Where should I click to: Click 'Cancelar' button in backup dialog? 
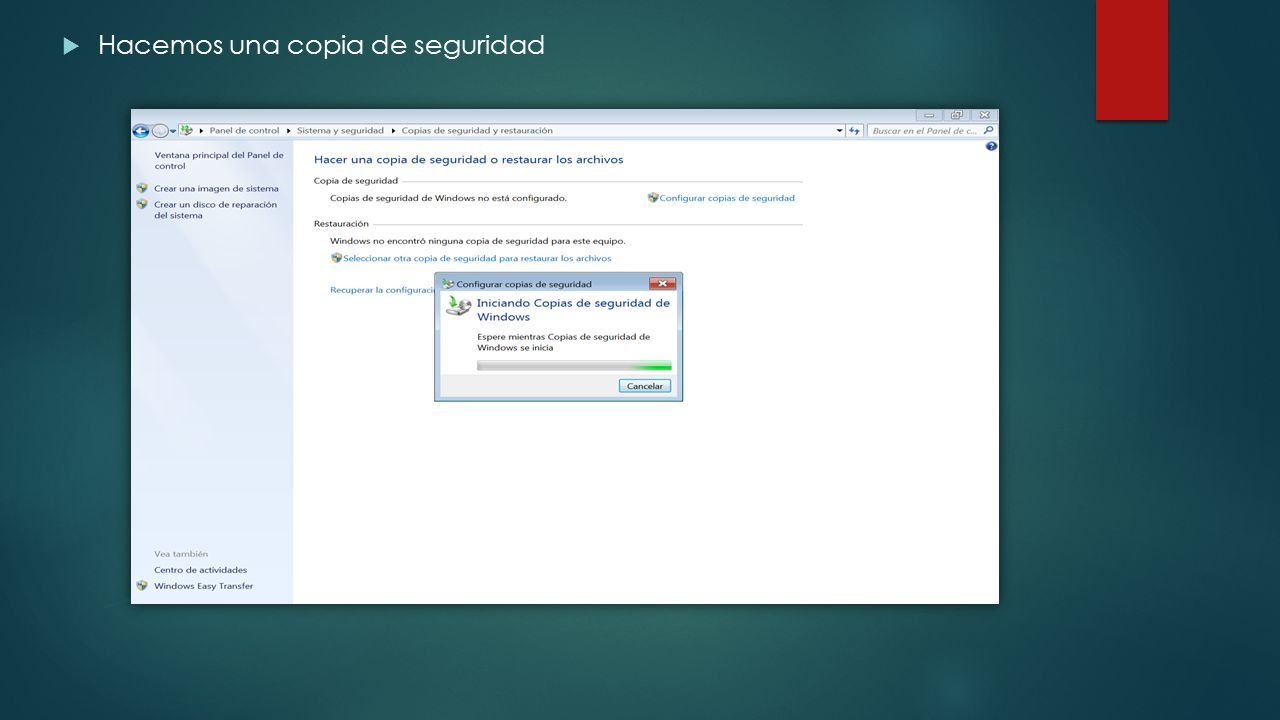(645, 386)
